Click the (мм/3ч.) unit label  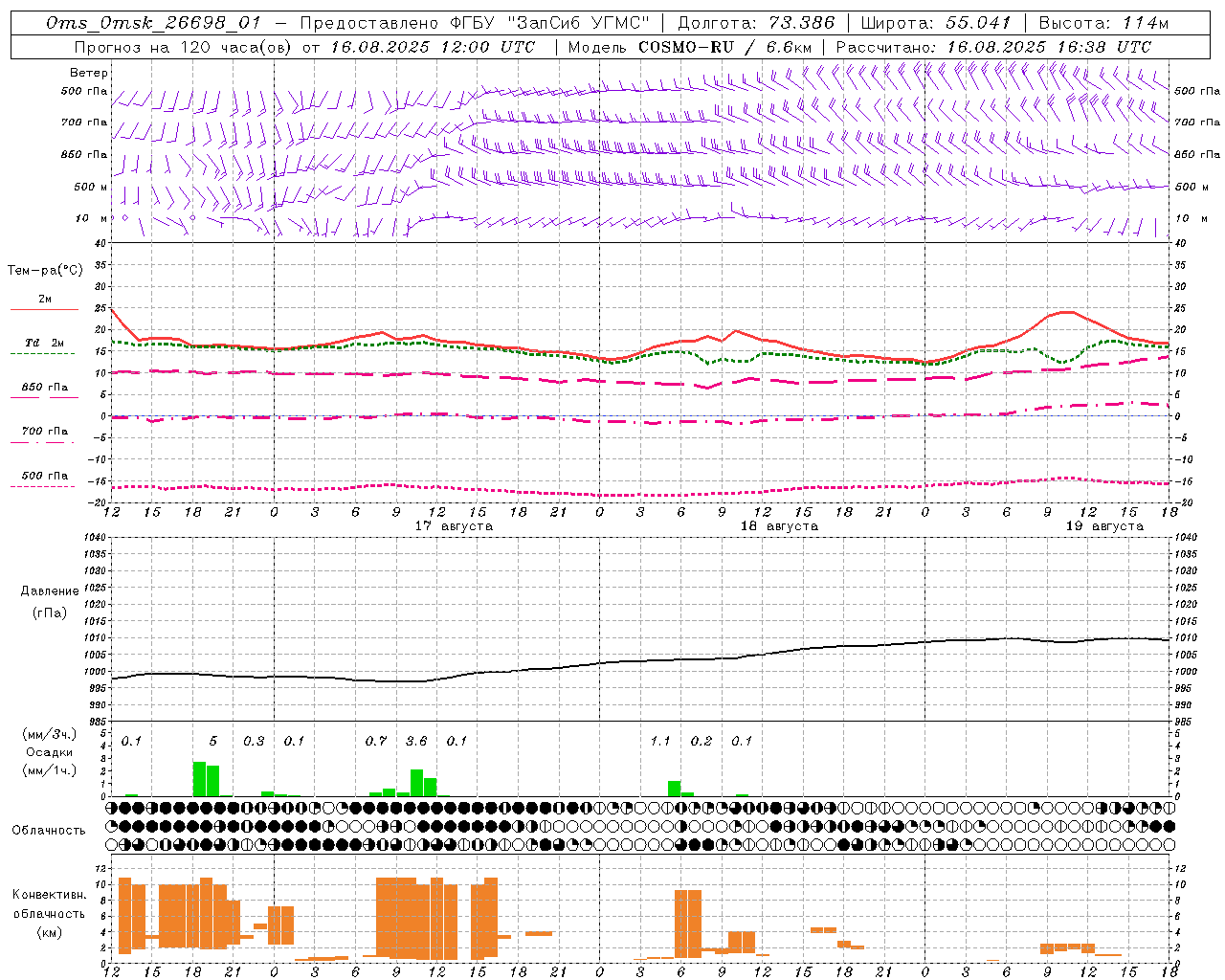[50, 734]
